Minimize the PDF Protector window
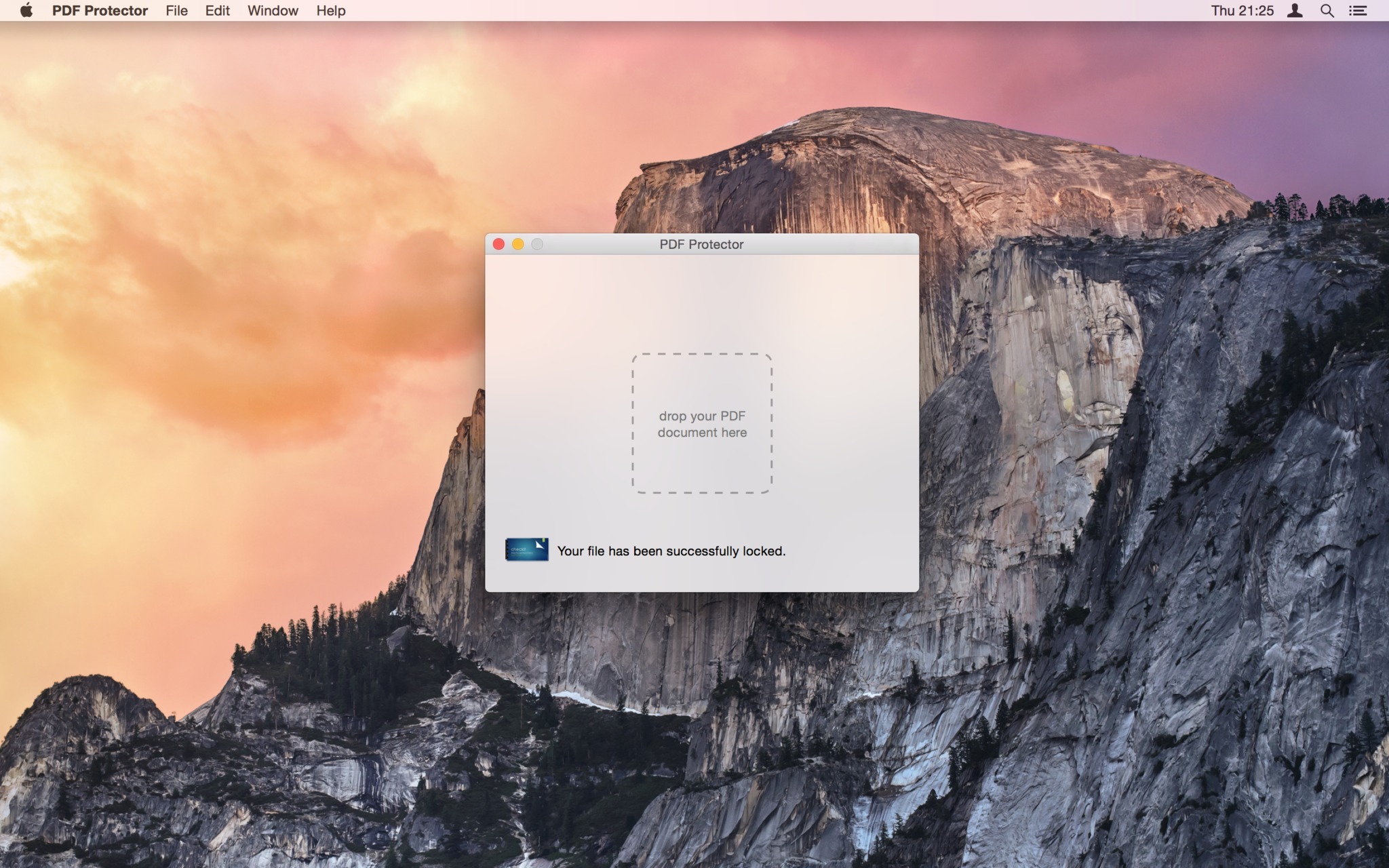This screenshot has width=1389, height=868. coord(518,243)
